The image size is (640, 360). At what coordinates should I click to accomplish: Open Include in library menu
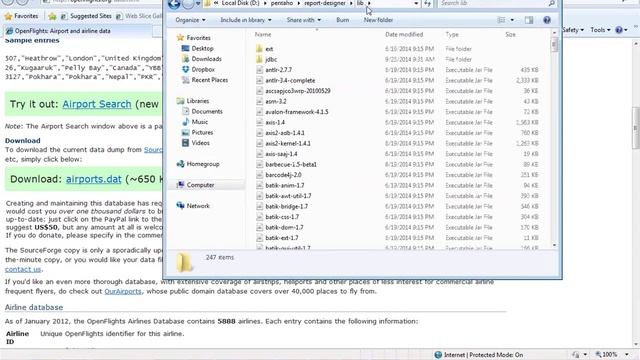click(246, 20)
